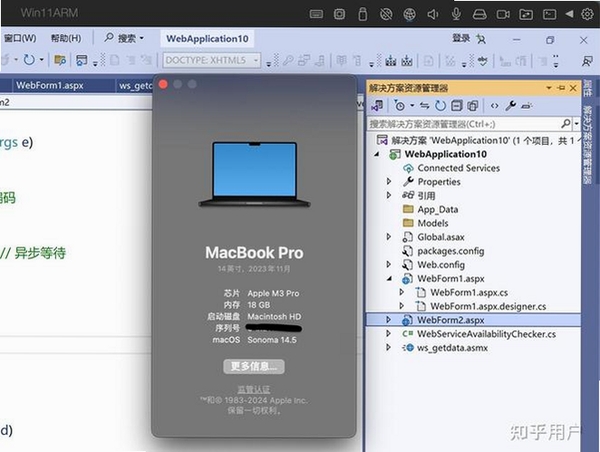The width and height of the screenshot is (600, 452).
Task: Open the dropdown arrow beside pending changes filter
Action: pos(412,106)
